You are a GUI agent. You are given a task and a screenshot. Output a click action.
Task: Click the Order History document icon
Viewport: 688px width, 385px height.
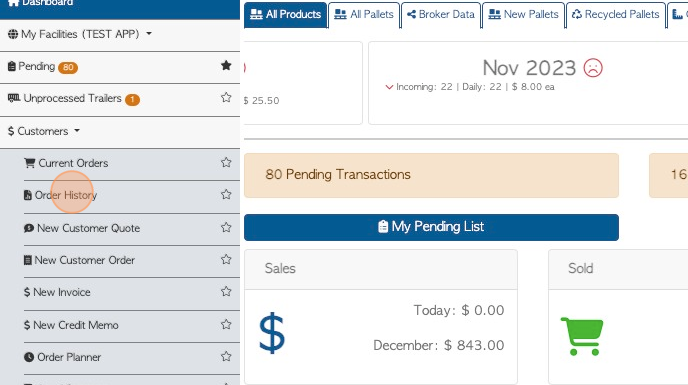(28, 195)
